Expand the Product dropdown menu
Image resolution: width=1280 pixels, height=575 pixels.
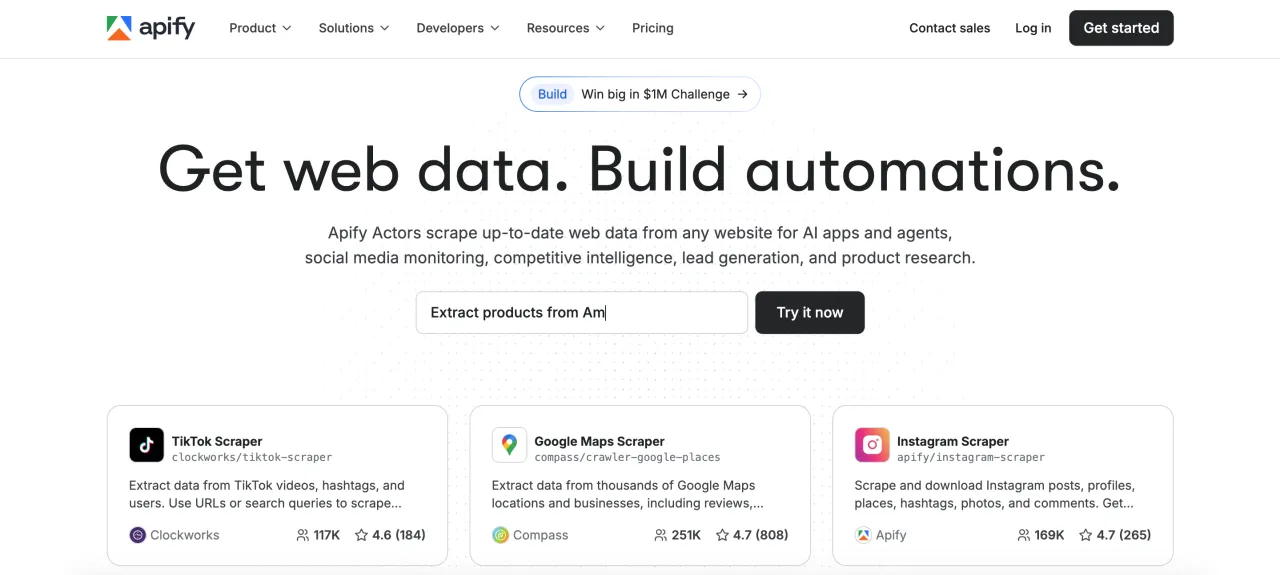click(260, 28)
